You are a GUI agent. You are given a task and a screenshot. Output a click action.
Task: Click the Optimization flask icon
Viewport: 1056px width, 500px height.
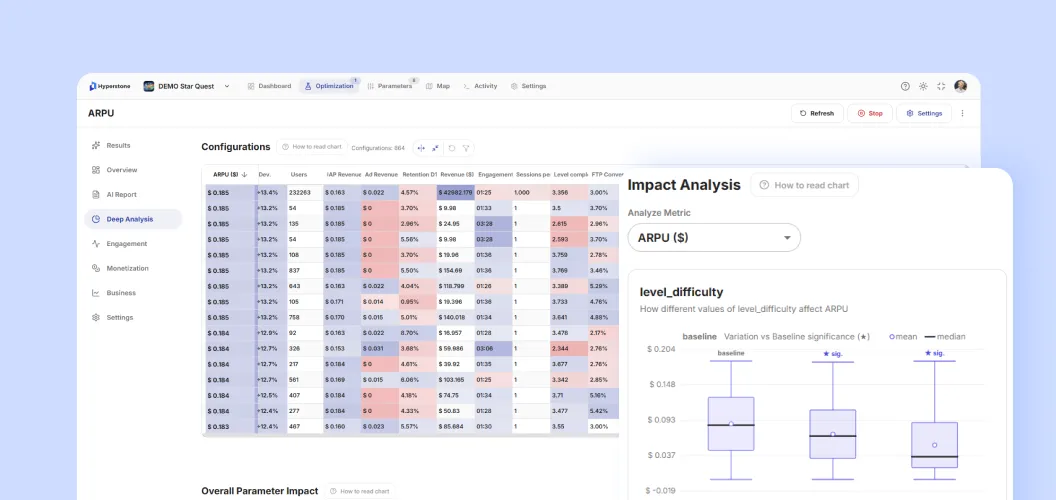pyautogui.click(x=308, y=86)
